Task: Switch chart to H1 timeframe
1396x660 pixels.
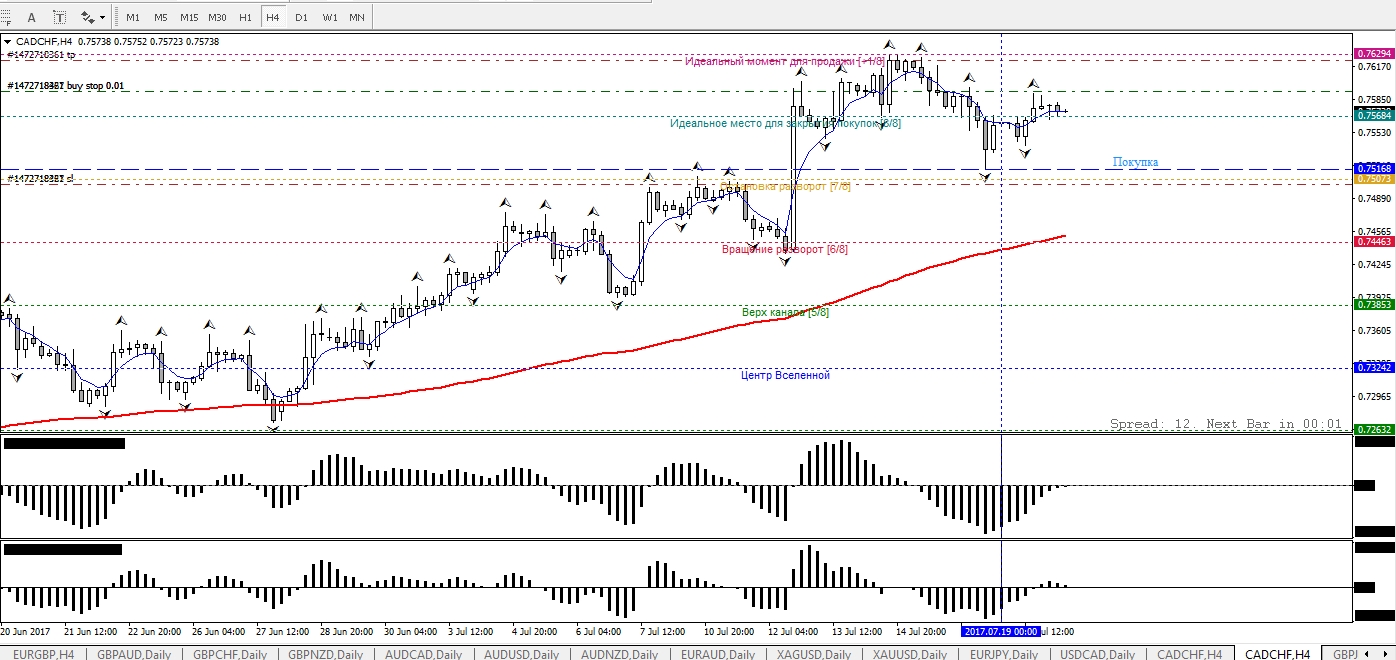Action: click(246, 17)
